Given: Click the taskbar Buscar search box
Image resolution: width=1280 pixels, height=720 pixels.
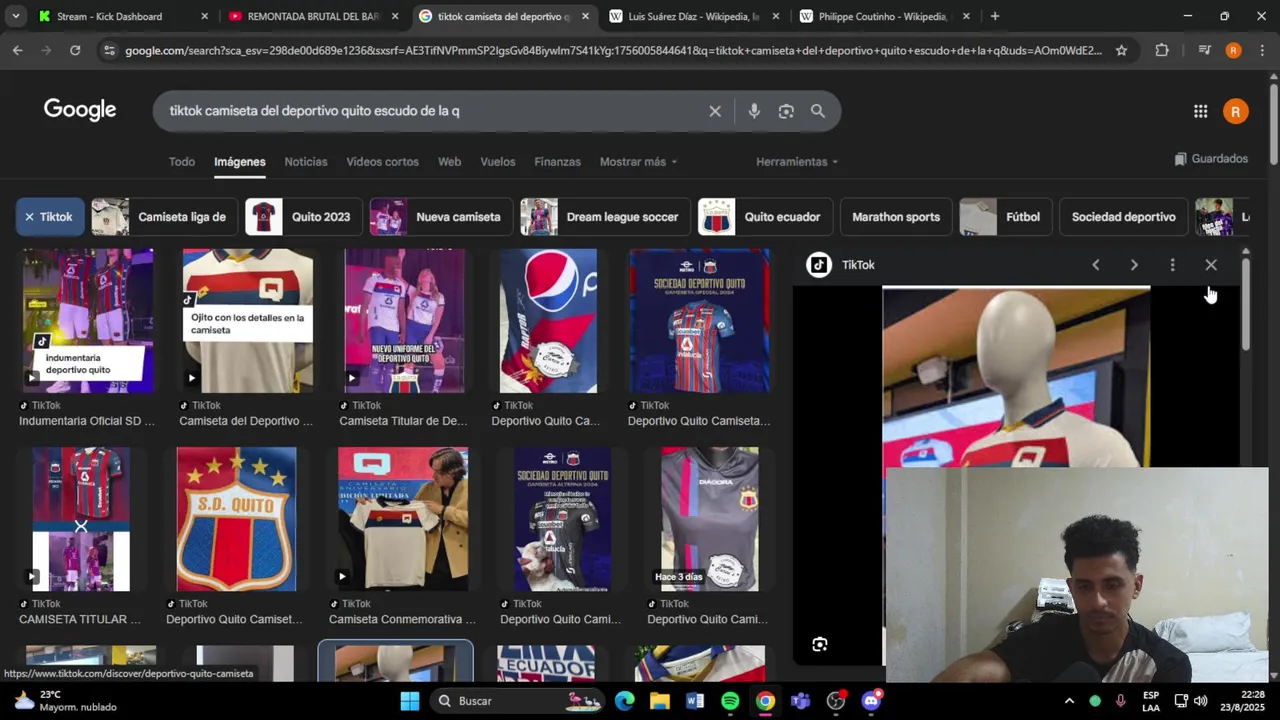Looking at the screenshot, I should coord(517,701).
